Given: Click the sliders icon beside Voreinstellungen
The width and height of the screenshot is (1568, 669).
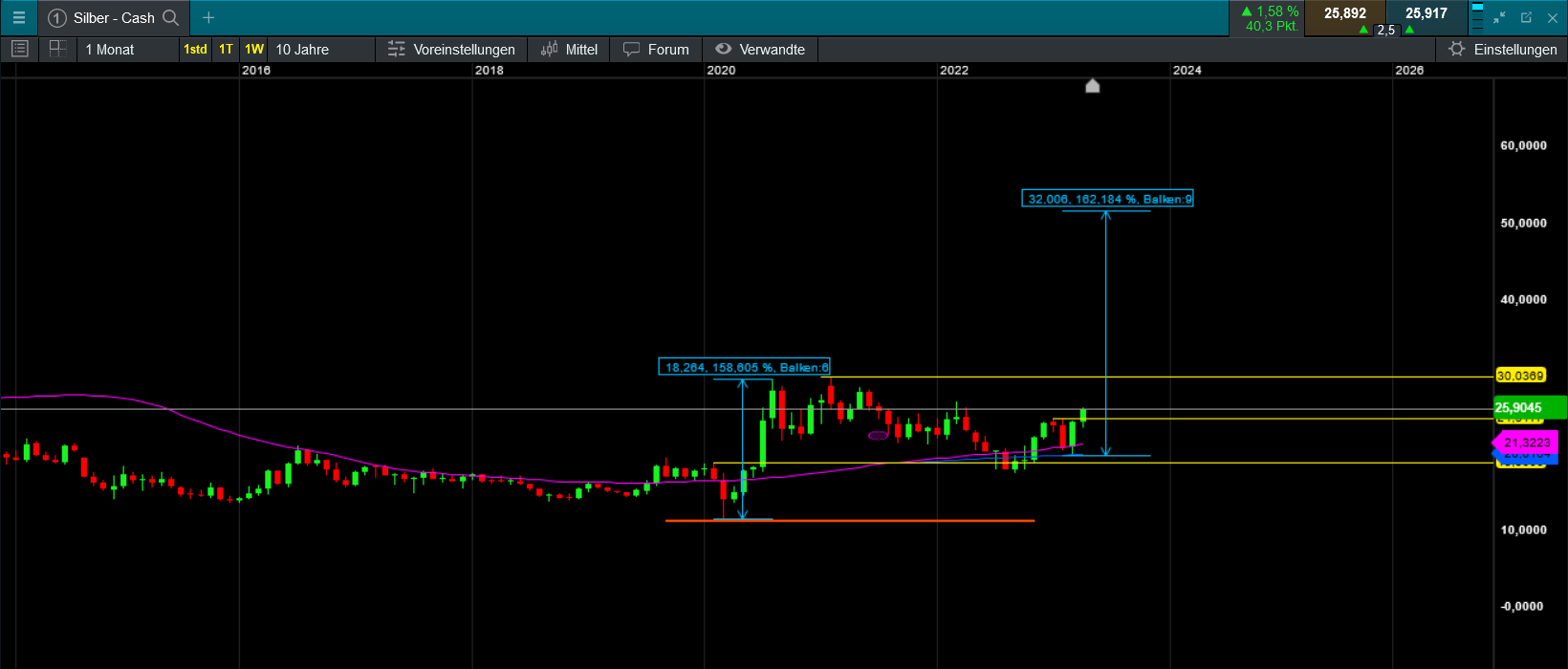Looking at the screenshot, I should click(396, 49).
